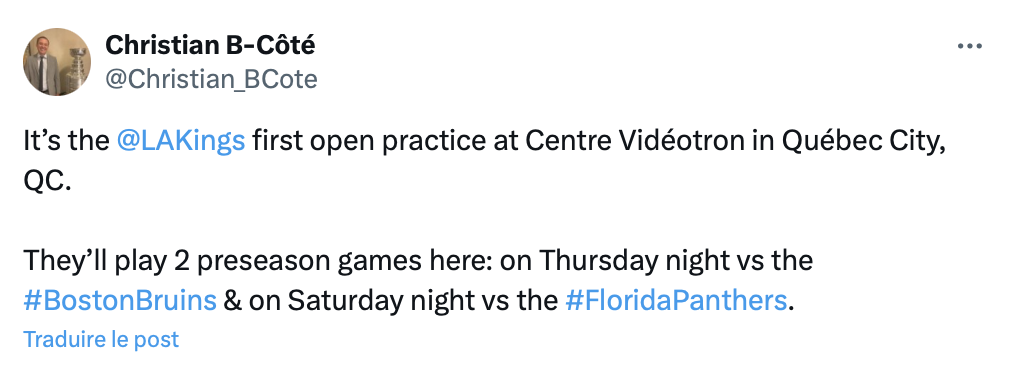Image resolution: width=1012 pixels, height=372 pixels.
Task: Open the Christian B-Côté display name link
Action: pos(210,45)
